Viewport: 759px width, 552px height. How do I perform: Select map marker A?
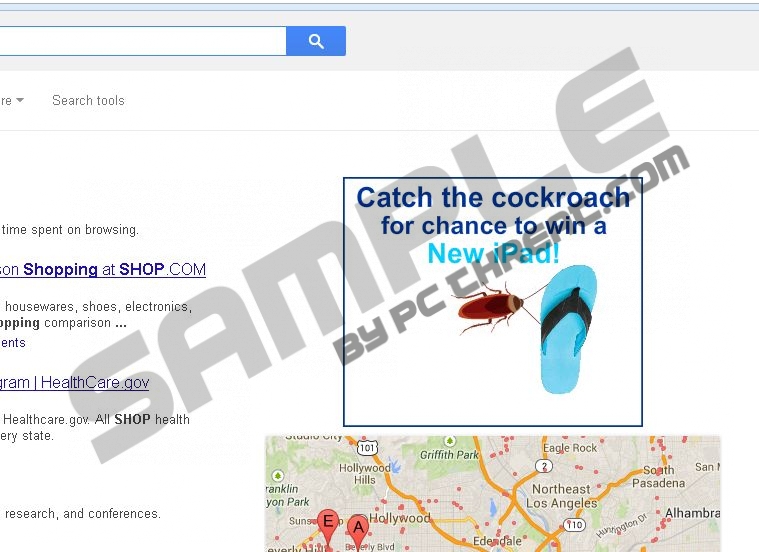pos(358,529)
